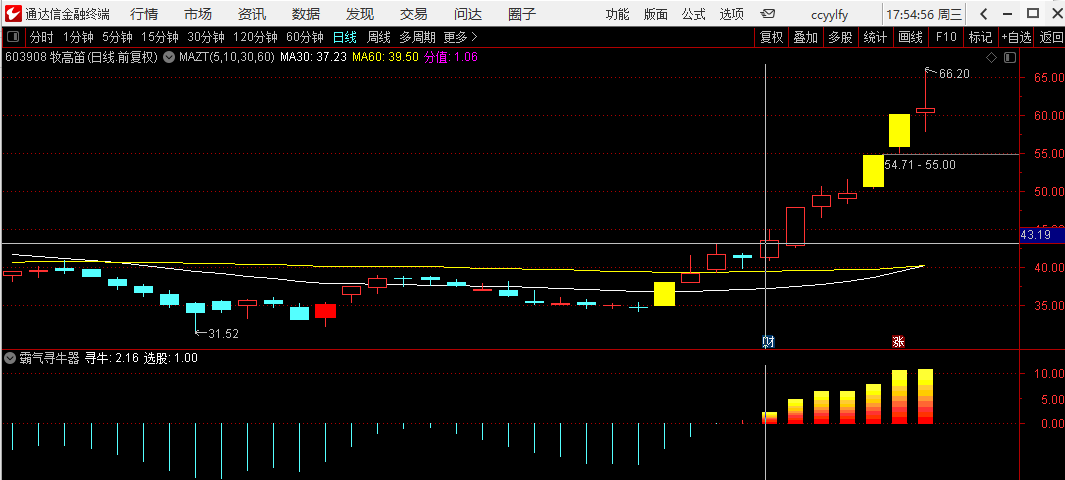Click the MA60: 39.50 value

pyautogui.click(x=385, y=58)
